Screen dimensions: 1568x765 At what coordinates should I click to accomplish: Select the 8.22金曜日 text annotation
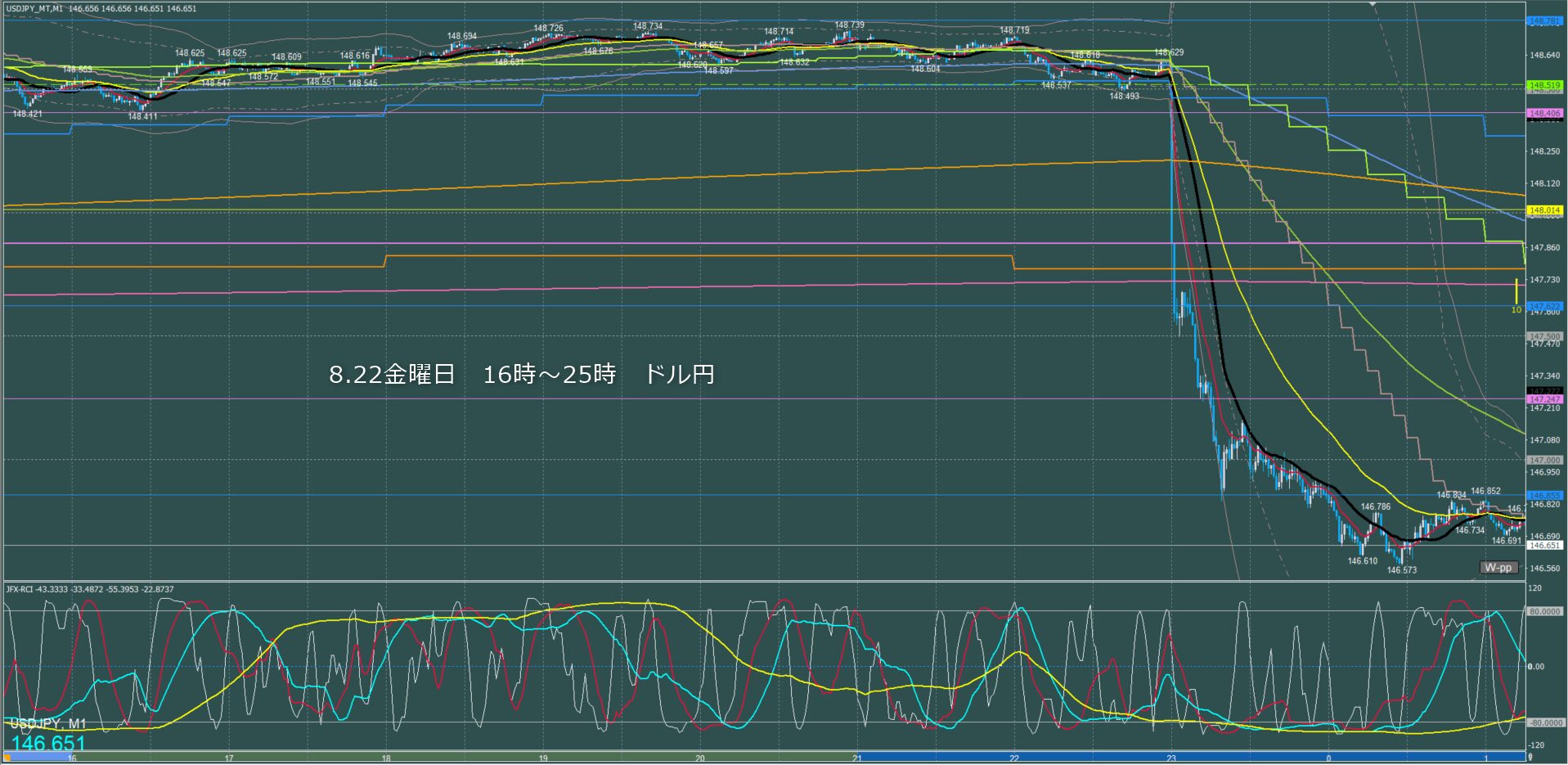coord(521,375)
